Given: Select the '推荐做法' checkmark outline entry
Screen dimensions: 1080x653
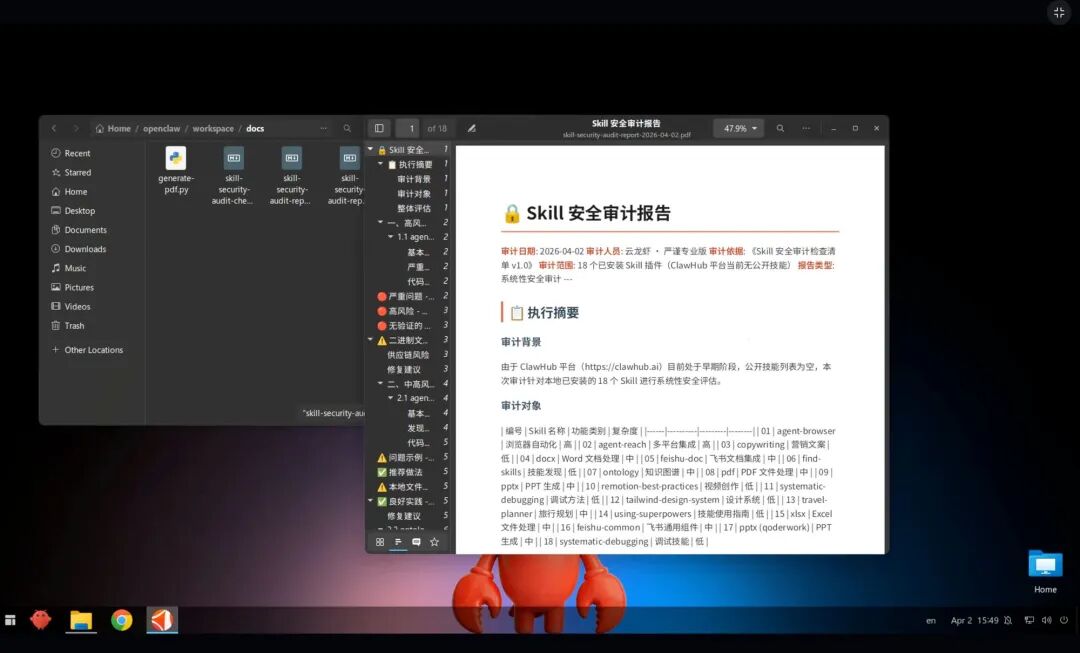Looking at the screenshot, I should 400,472.
